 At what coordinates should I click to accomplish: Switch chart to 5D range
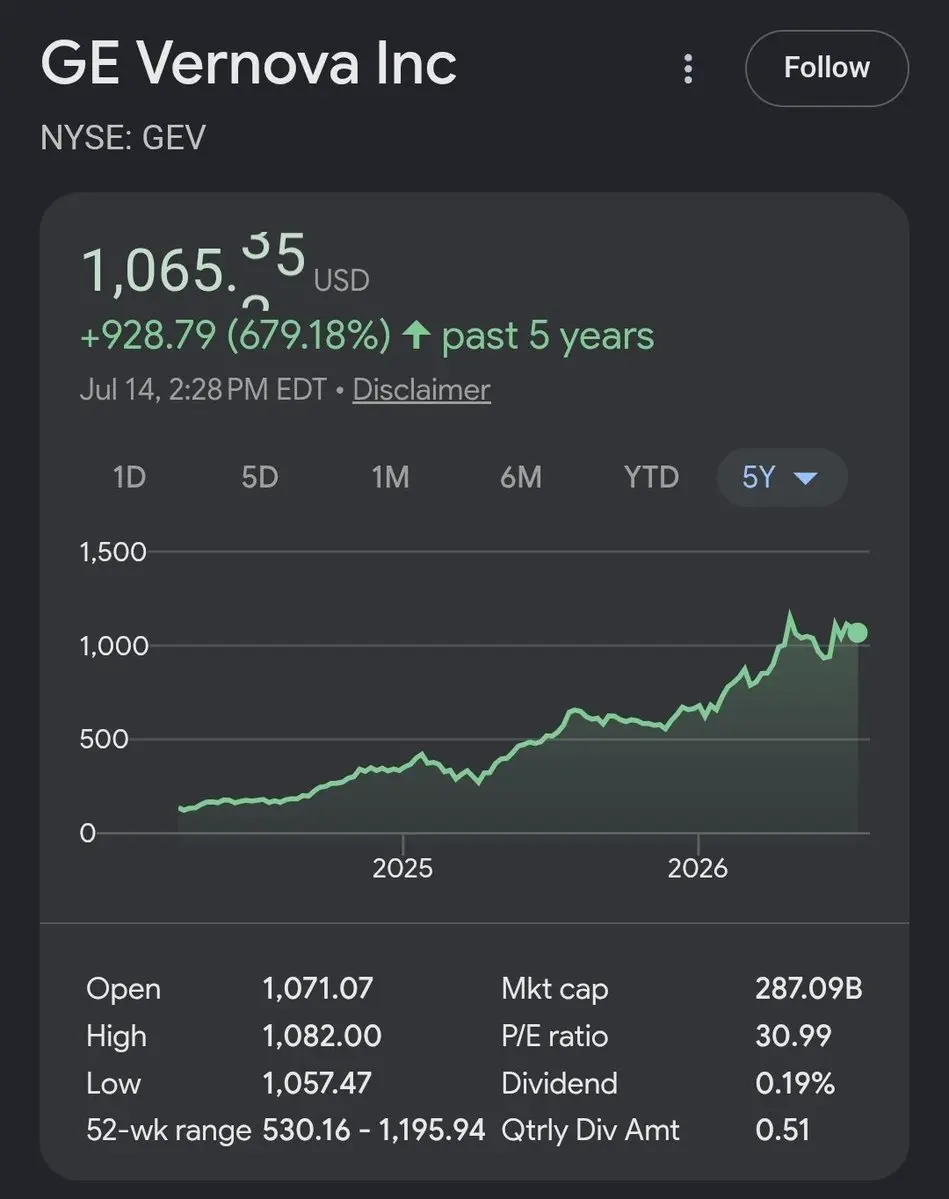tap(260, 477)
